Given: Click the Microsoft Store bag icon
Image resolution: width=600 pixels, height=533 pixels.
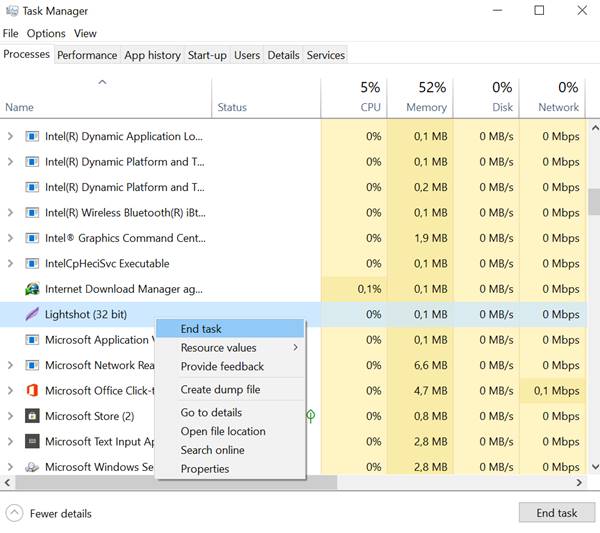Looking at the screenshot, I should [32, 416].
